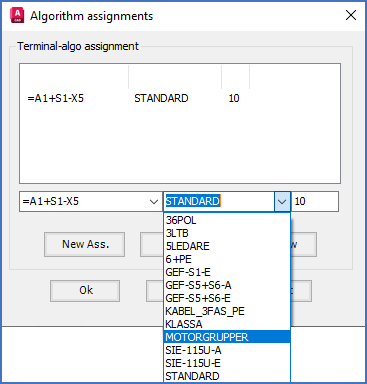Select STANDARD at bottom of dropdown list
Image resolution: width=367 pixels, height=384 pixels.
pyautogui.click(x=227, y=376)
